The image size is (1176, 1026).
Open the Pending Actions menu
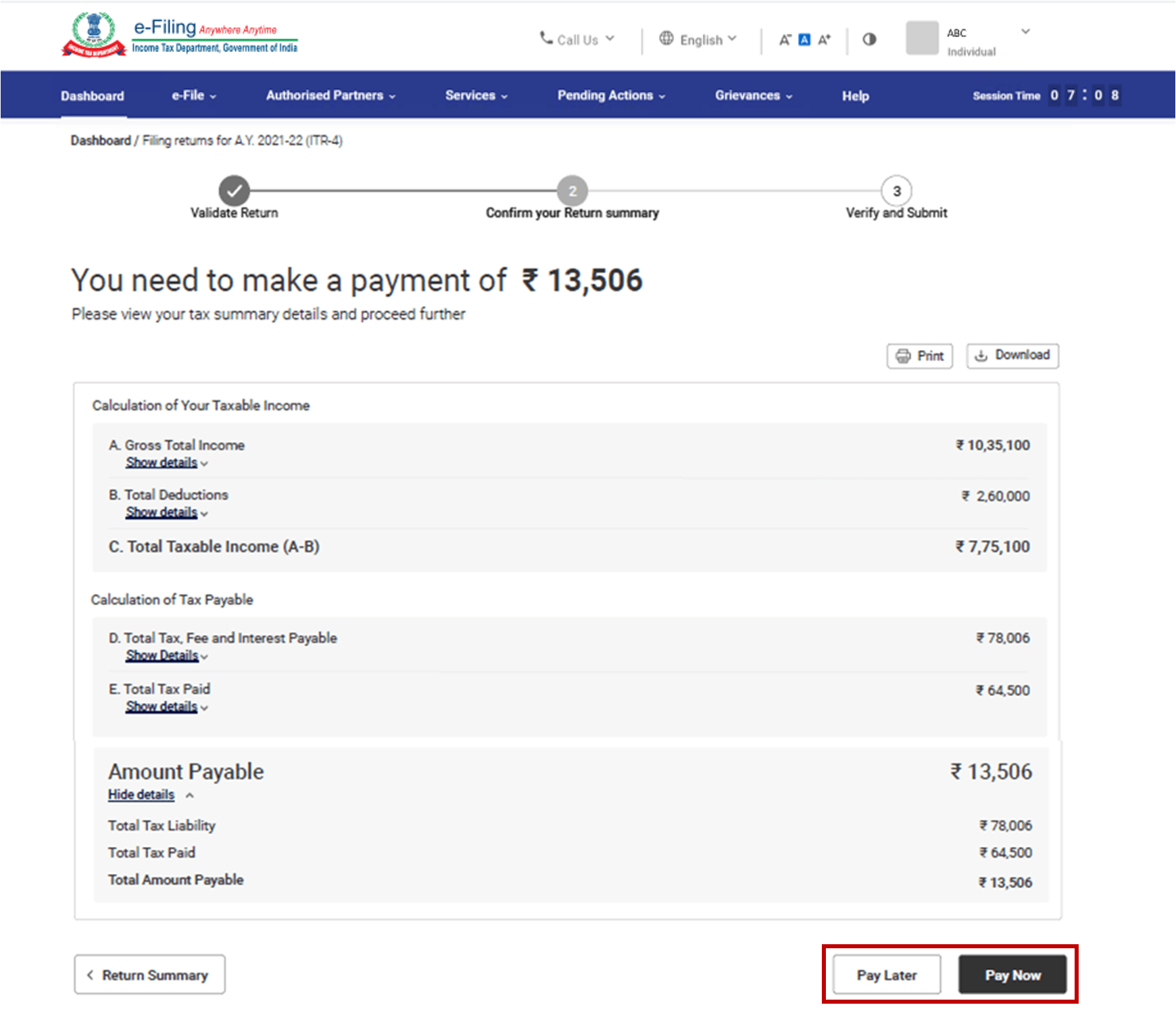tap(612, 95)
